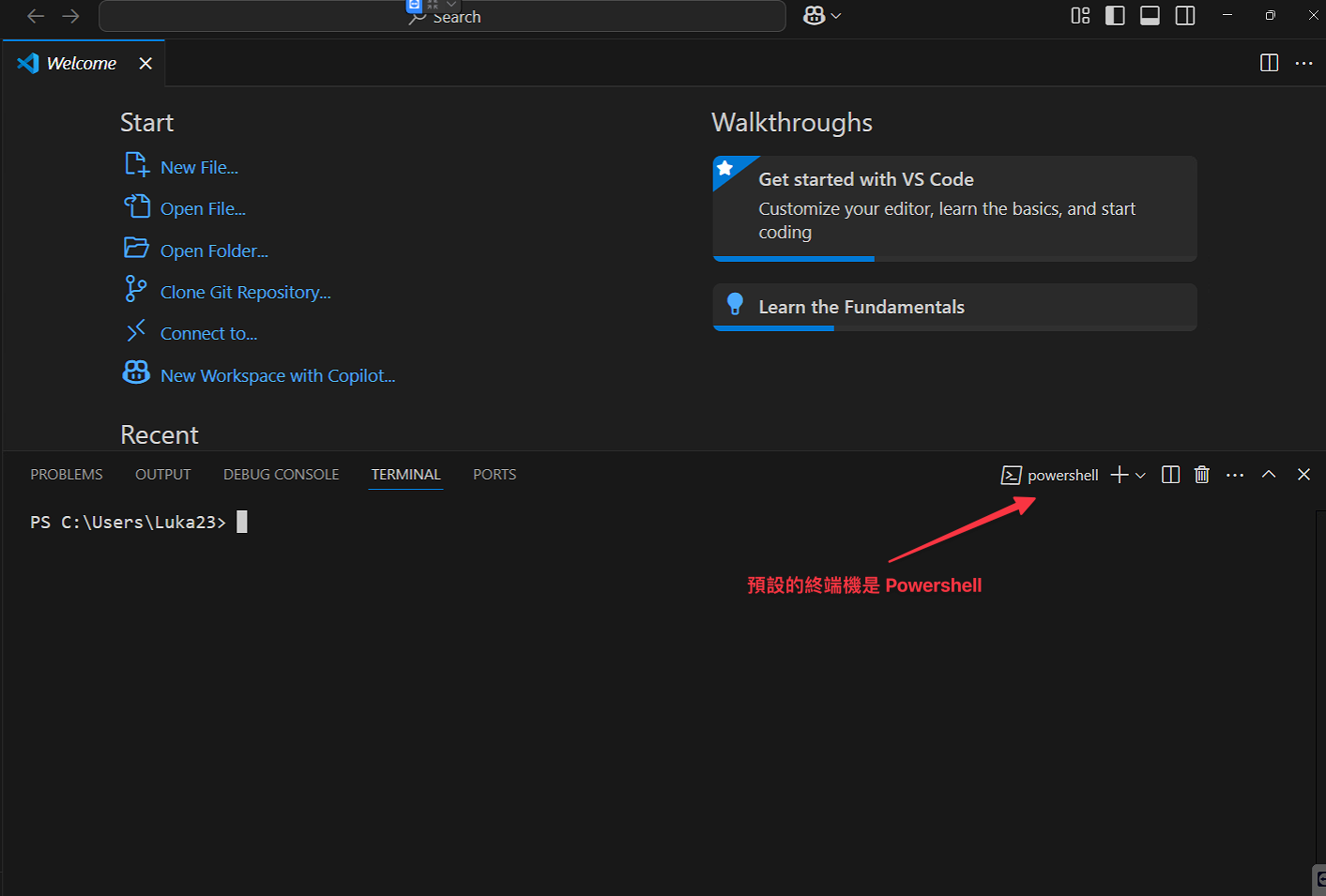Click the powershell terminal label
The width and height of the screenshot is (1326, 896).
1063,476
